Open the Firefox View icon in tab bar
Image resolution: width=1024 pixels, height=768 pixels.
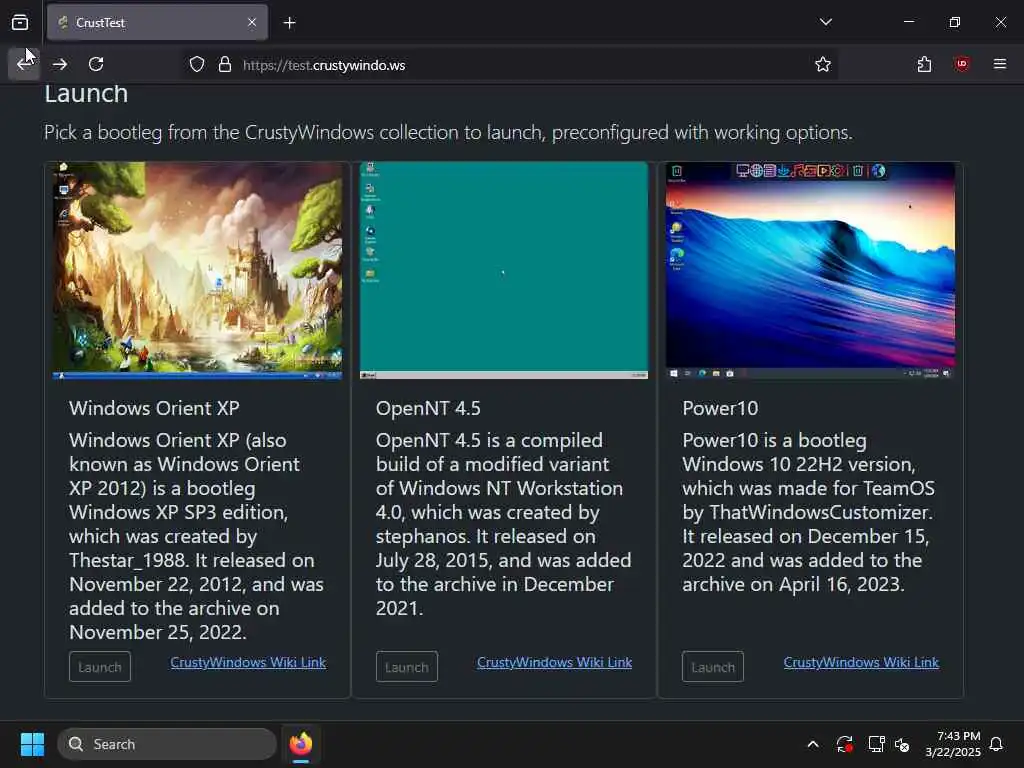pos(20,22)
